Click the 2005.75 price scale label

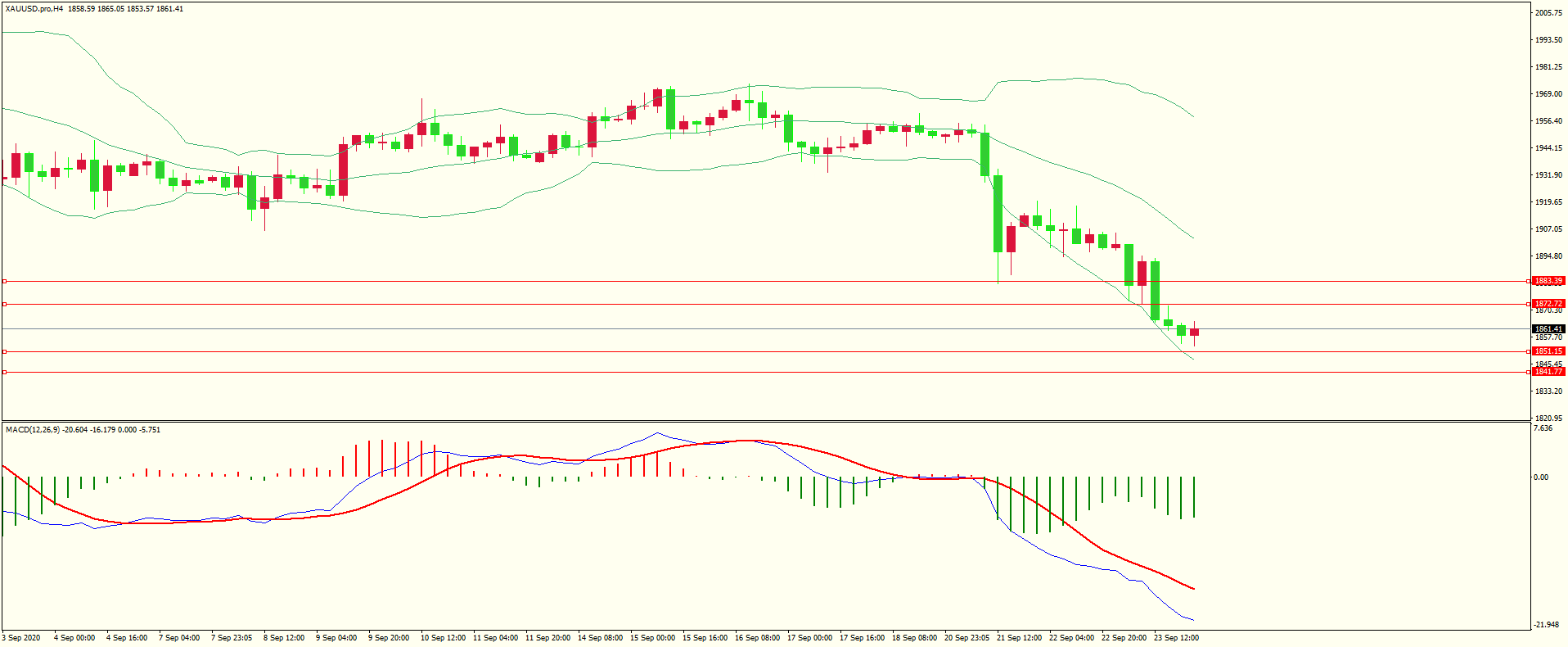(1548, 13)
